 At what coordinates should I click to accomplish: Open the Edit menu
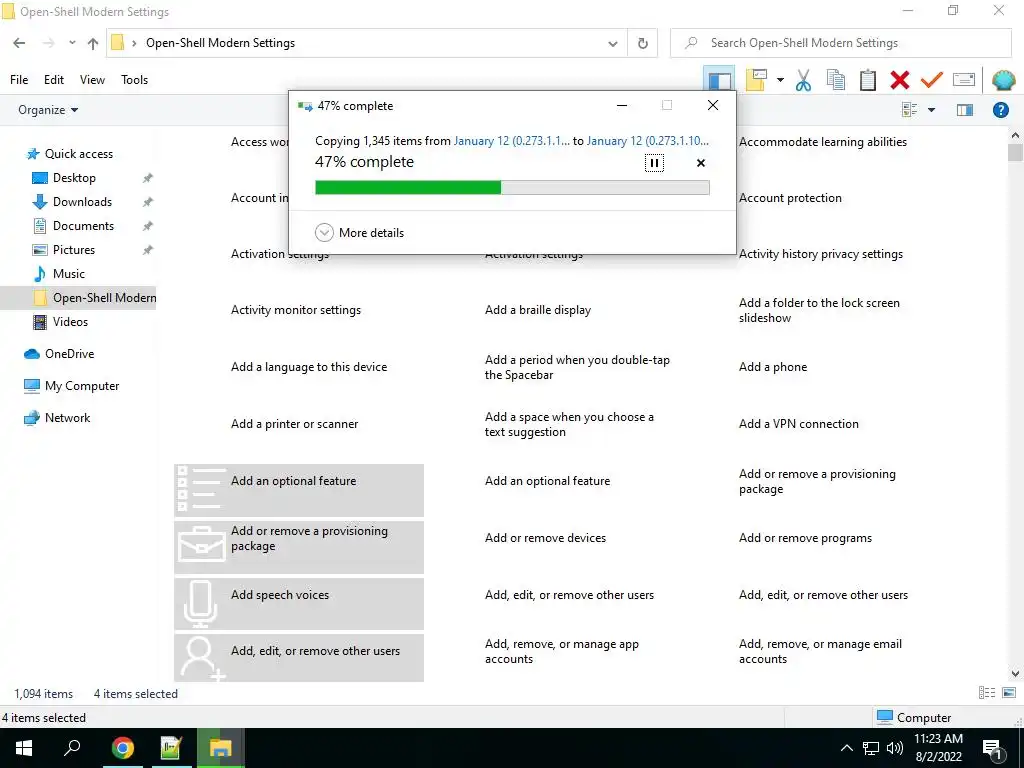tap(54, 80)
